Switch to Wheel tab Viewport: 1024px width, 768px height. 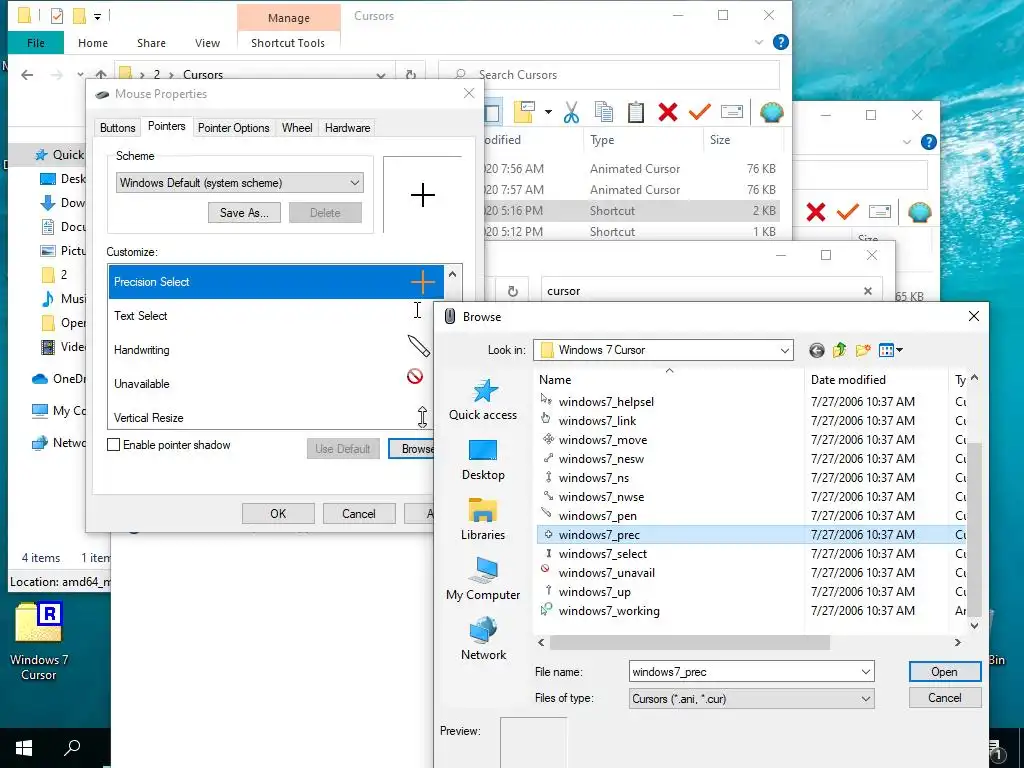tap(297, 128)
